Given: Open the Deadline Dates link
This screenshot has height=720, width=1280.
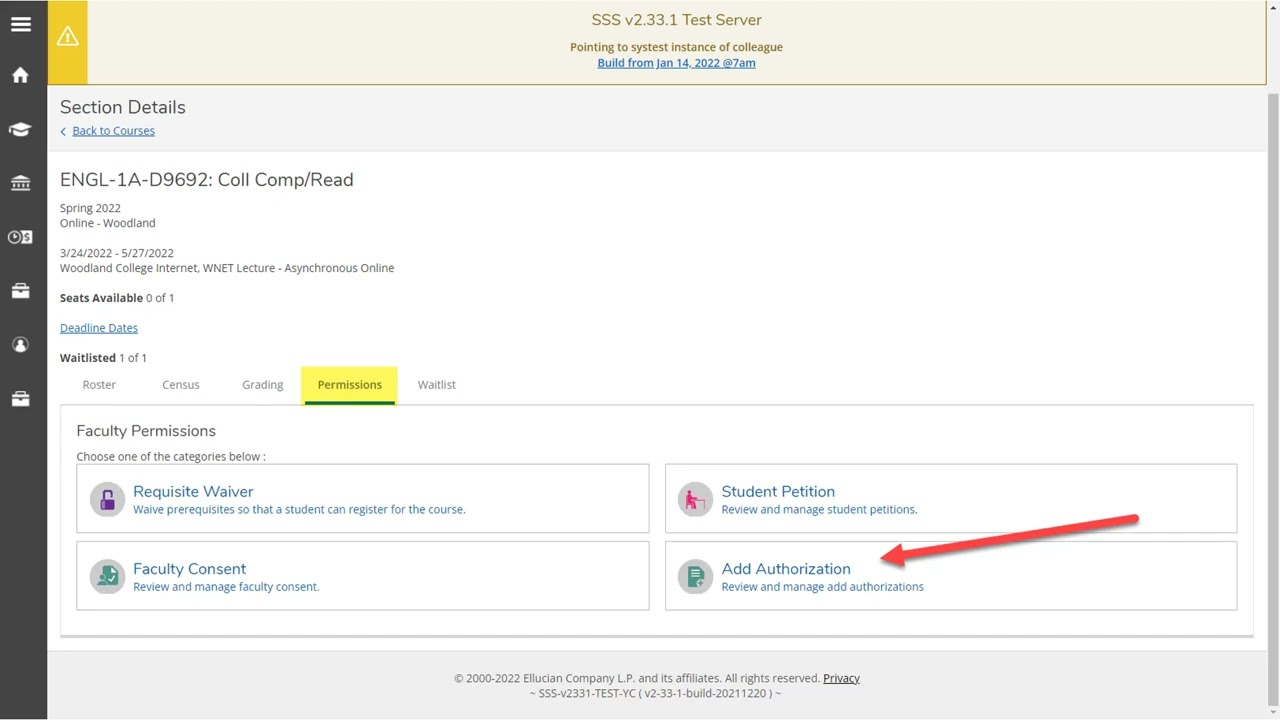Looking at the screenshot, I should 99,328.
